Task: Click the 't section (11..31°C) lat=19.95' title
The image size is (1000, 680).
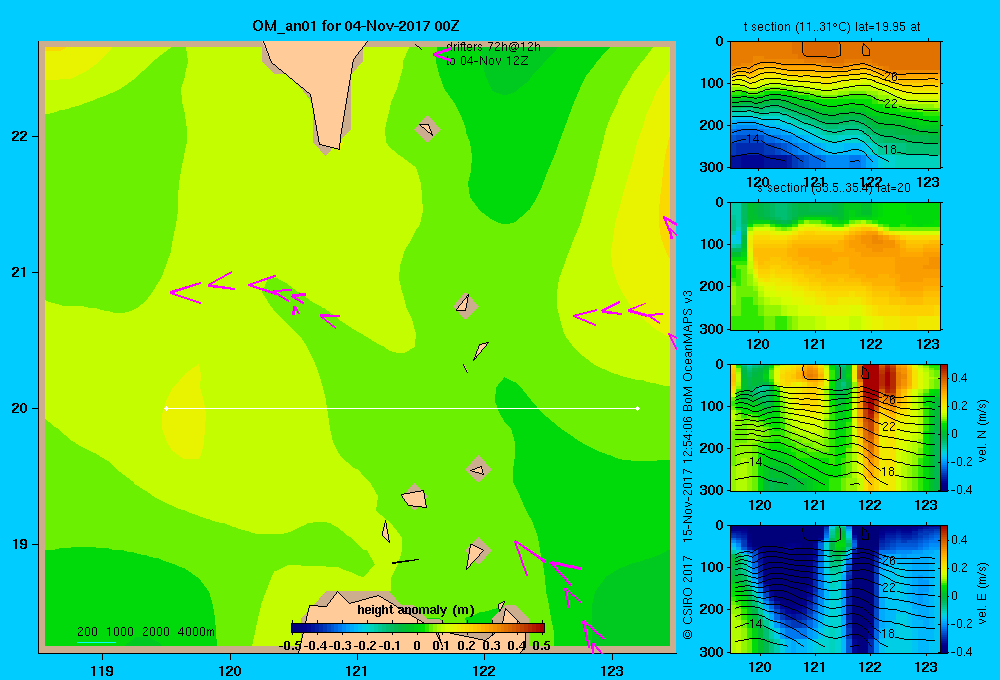Action: 832,27
